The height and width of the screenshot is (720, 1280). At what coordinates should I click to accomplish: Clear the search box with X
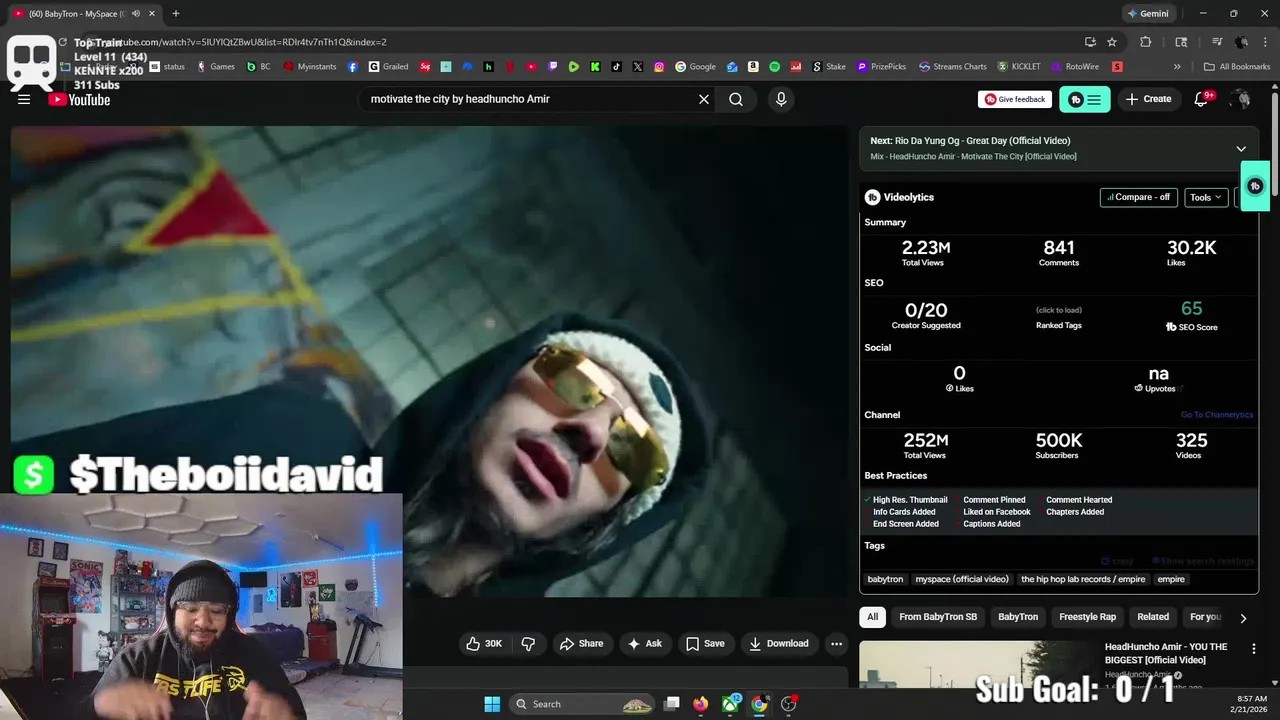coord(704,99)
